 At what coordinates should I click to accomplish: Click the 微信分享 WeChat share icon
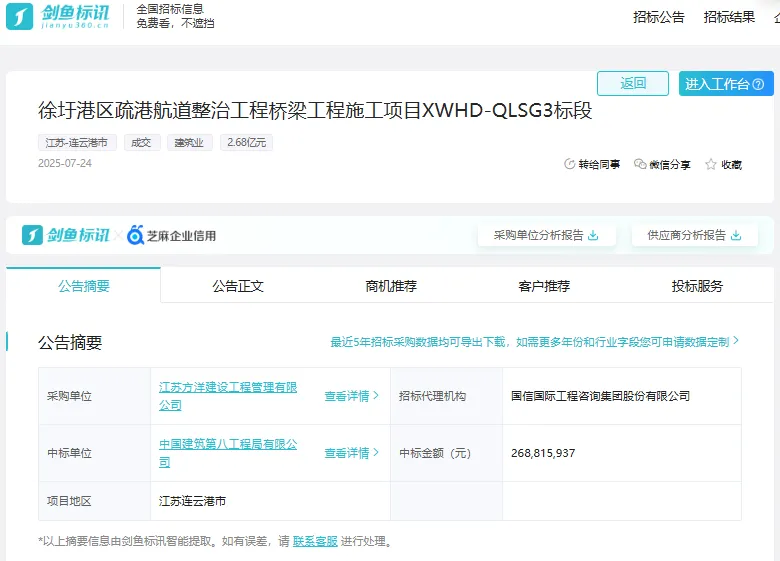click(640, 165)
